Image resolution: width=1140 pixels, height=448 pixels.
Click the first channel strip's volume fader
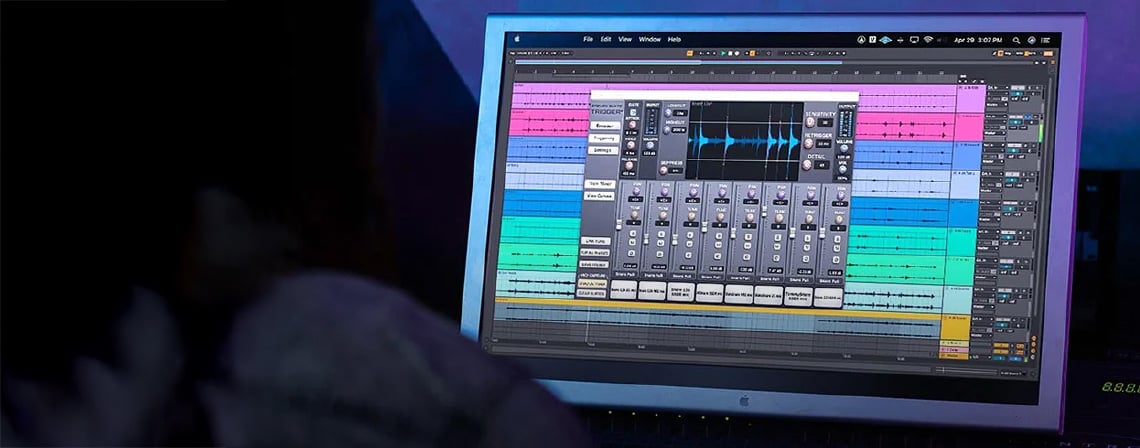pyautogui.click(x=619, y=224)
